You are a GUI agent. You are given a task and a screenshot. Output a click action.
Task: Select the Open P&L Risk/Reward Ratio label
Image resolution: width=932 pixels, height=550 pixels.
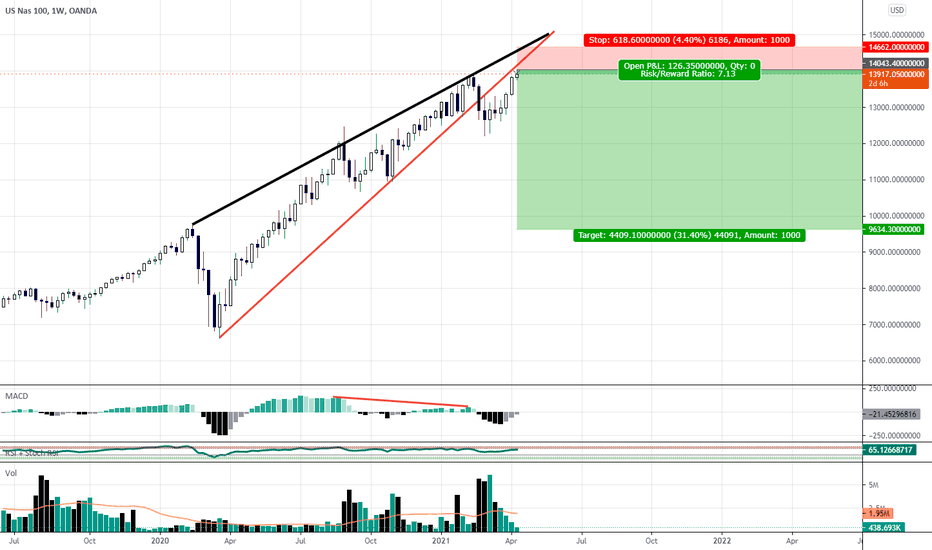[689, 70]
